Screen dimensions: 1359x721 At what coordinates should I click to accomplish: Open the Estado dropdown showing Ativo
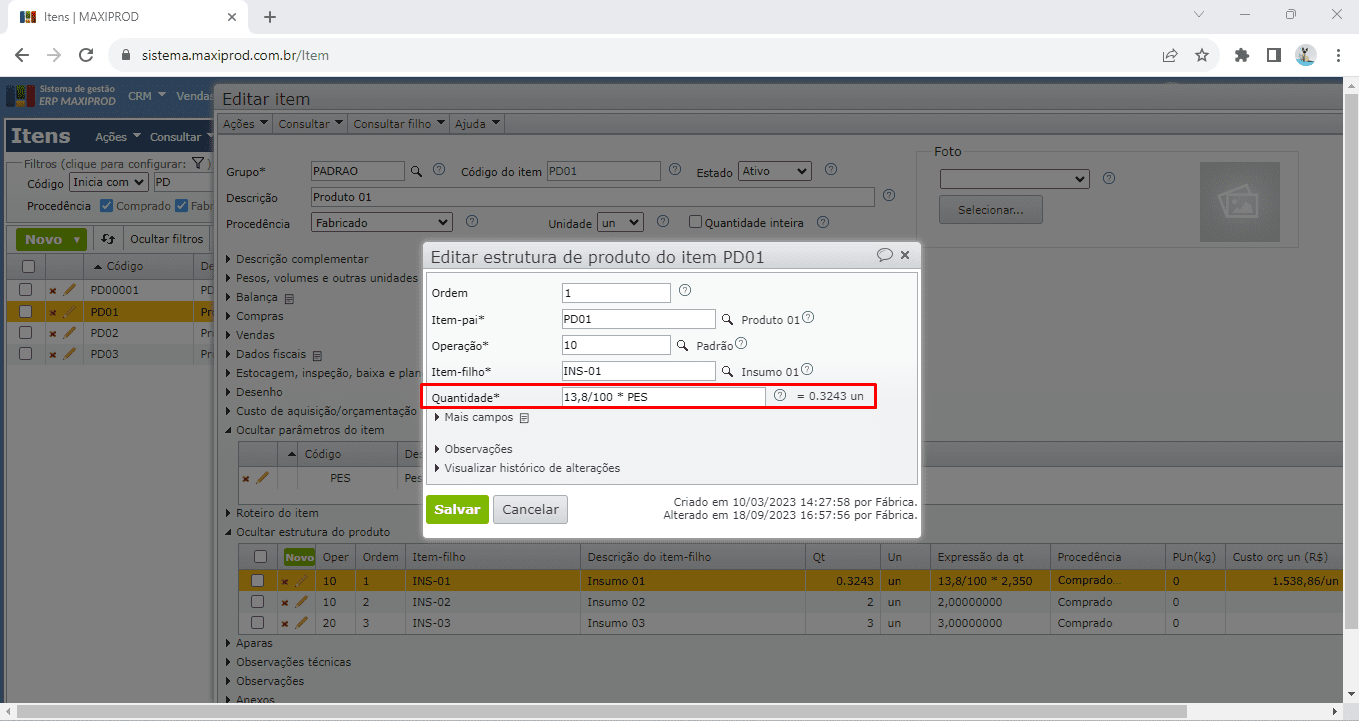coord(774,171)
